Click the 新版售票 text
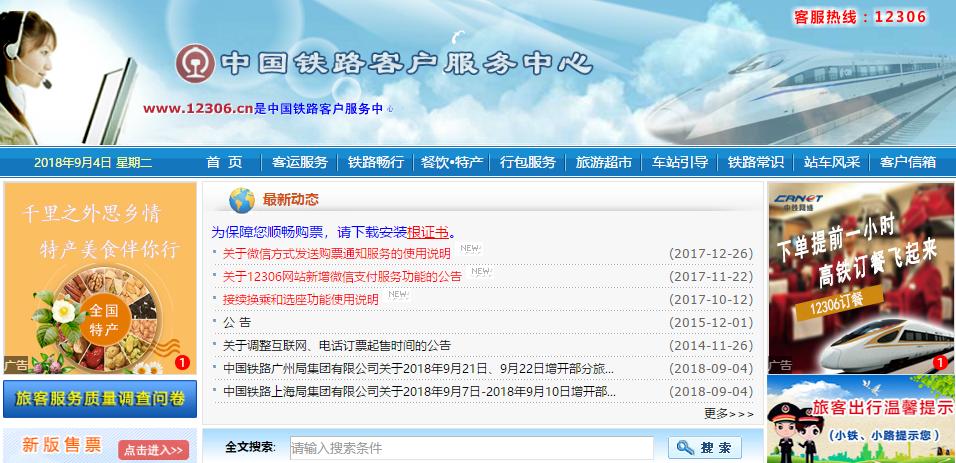The width and height of the screenshot is (956, 463). click(62, 445)
